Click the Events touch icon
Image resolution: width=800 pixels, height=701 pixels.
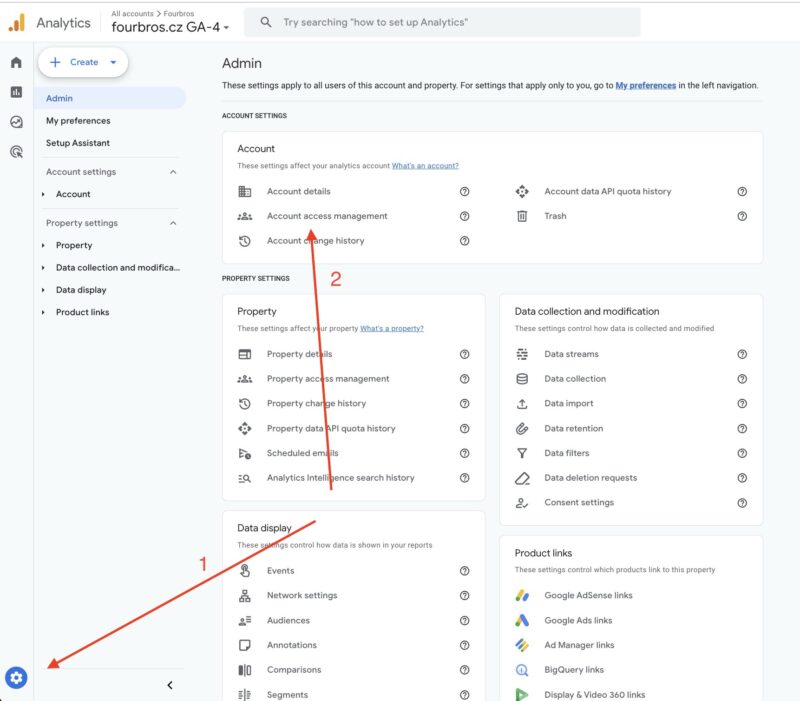pos(245,570)
